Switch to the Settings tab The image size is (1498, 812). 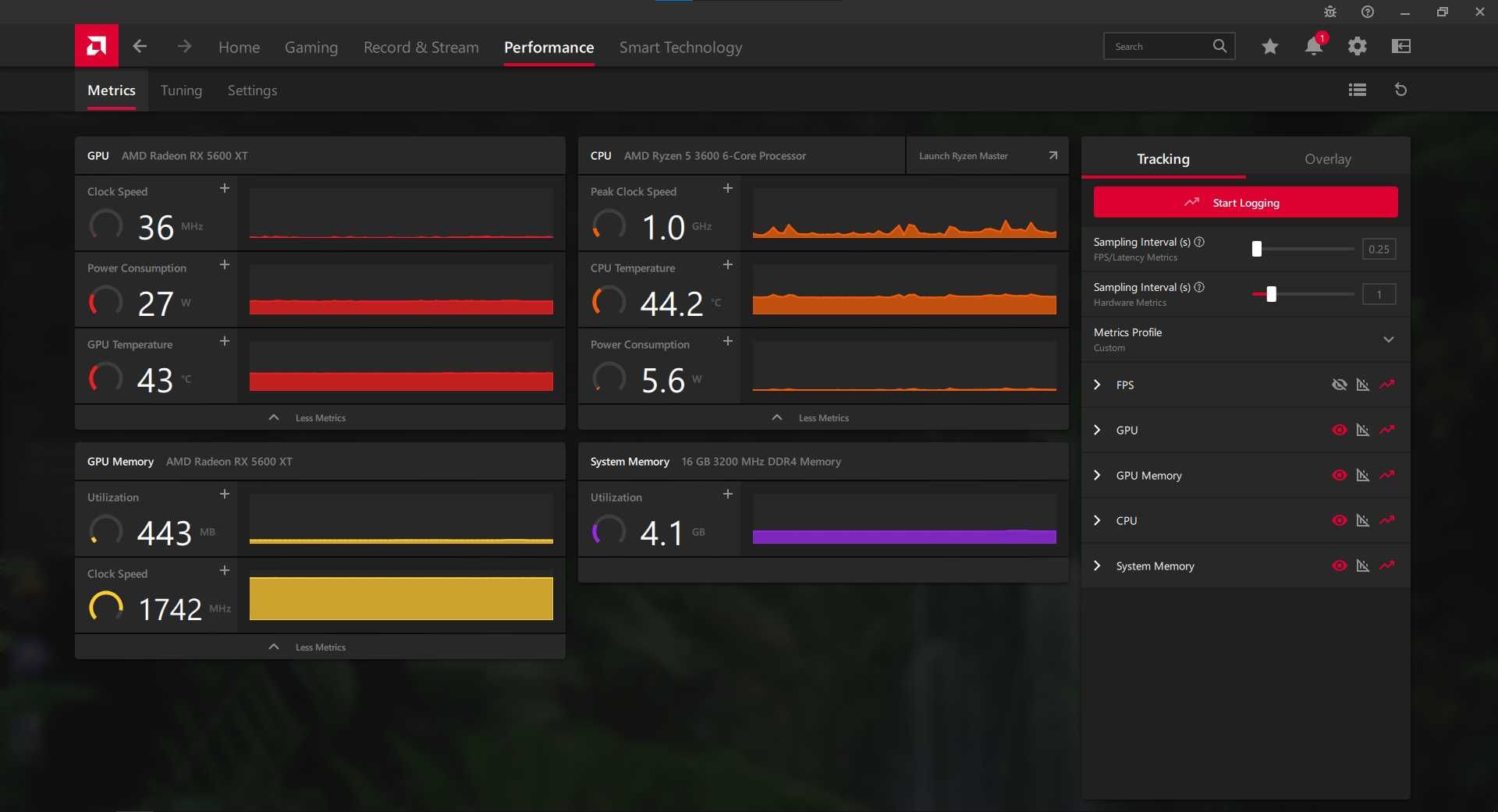(252, 90)
